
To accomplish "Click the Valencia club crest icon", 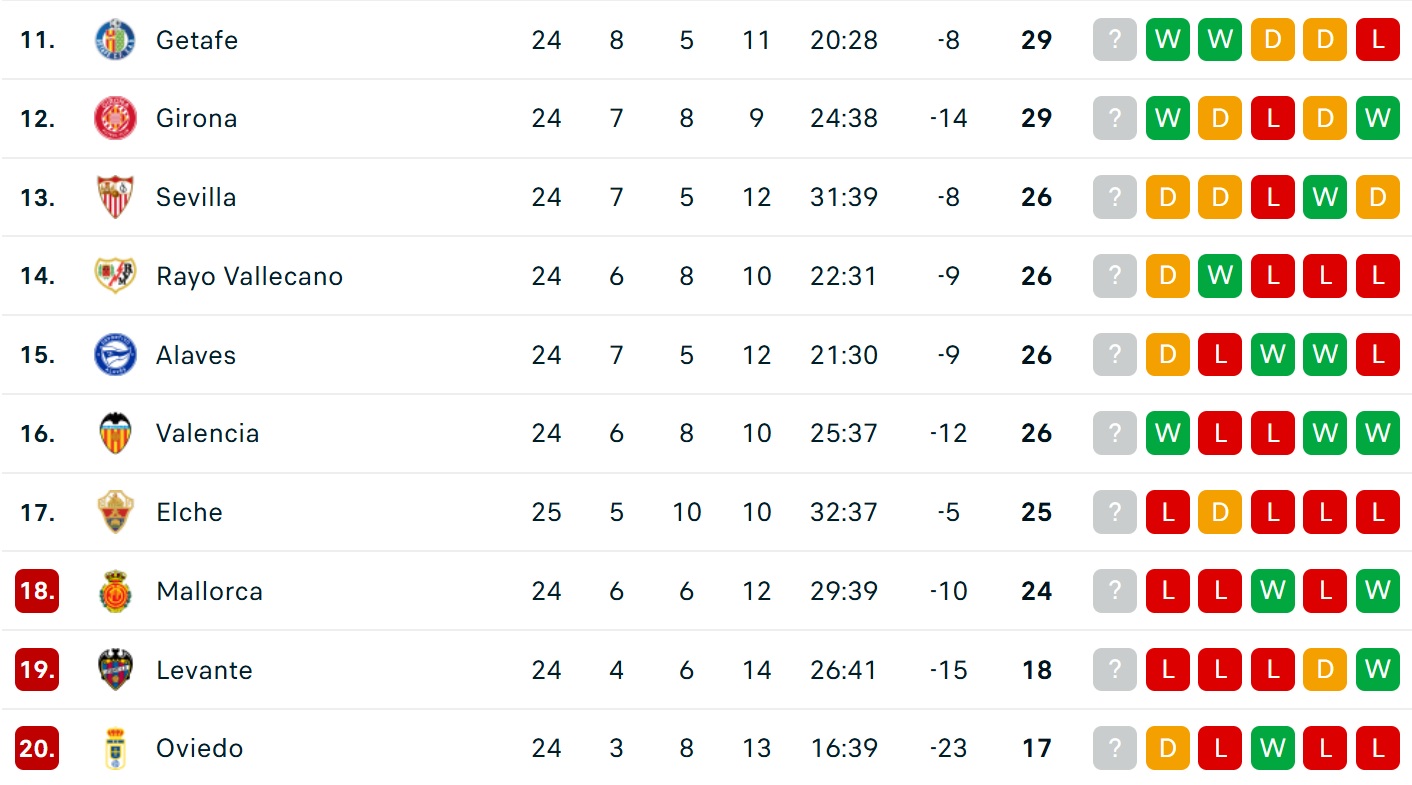I will pos(115,434).
